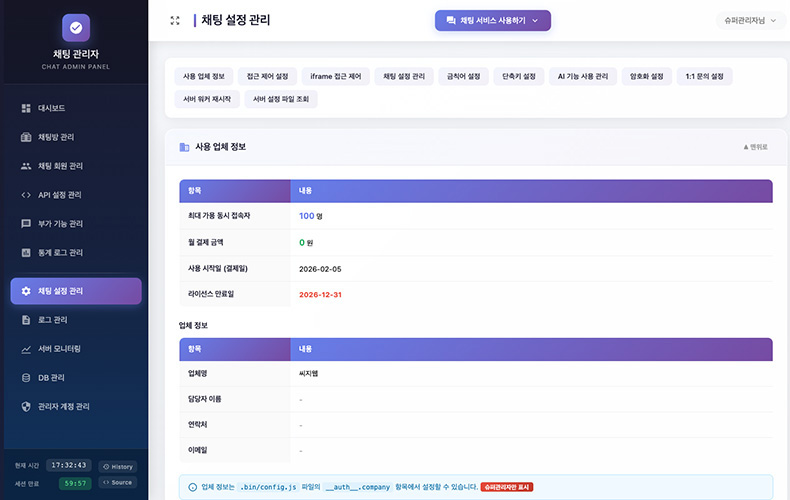Click the 관리자 계정 관리 shield icon

coord(26,407)
